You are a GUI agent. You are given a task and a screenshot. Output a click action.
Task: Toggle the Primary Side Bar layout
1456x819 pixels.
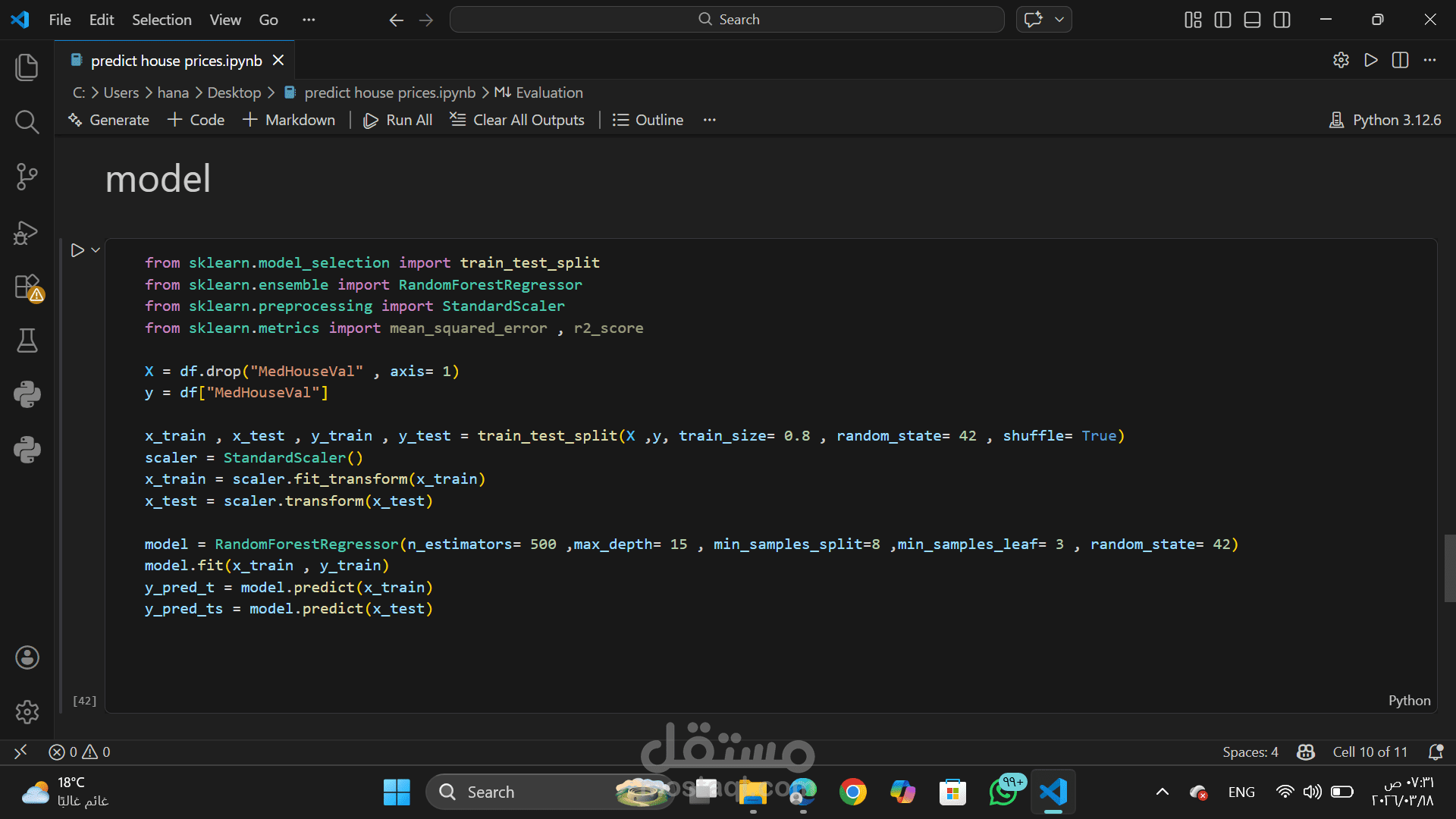[1222, 20]
